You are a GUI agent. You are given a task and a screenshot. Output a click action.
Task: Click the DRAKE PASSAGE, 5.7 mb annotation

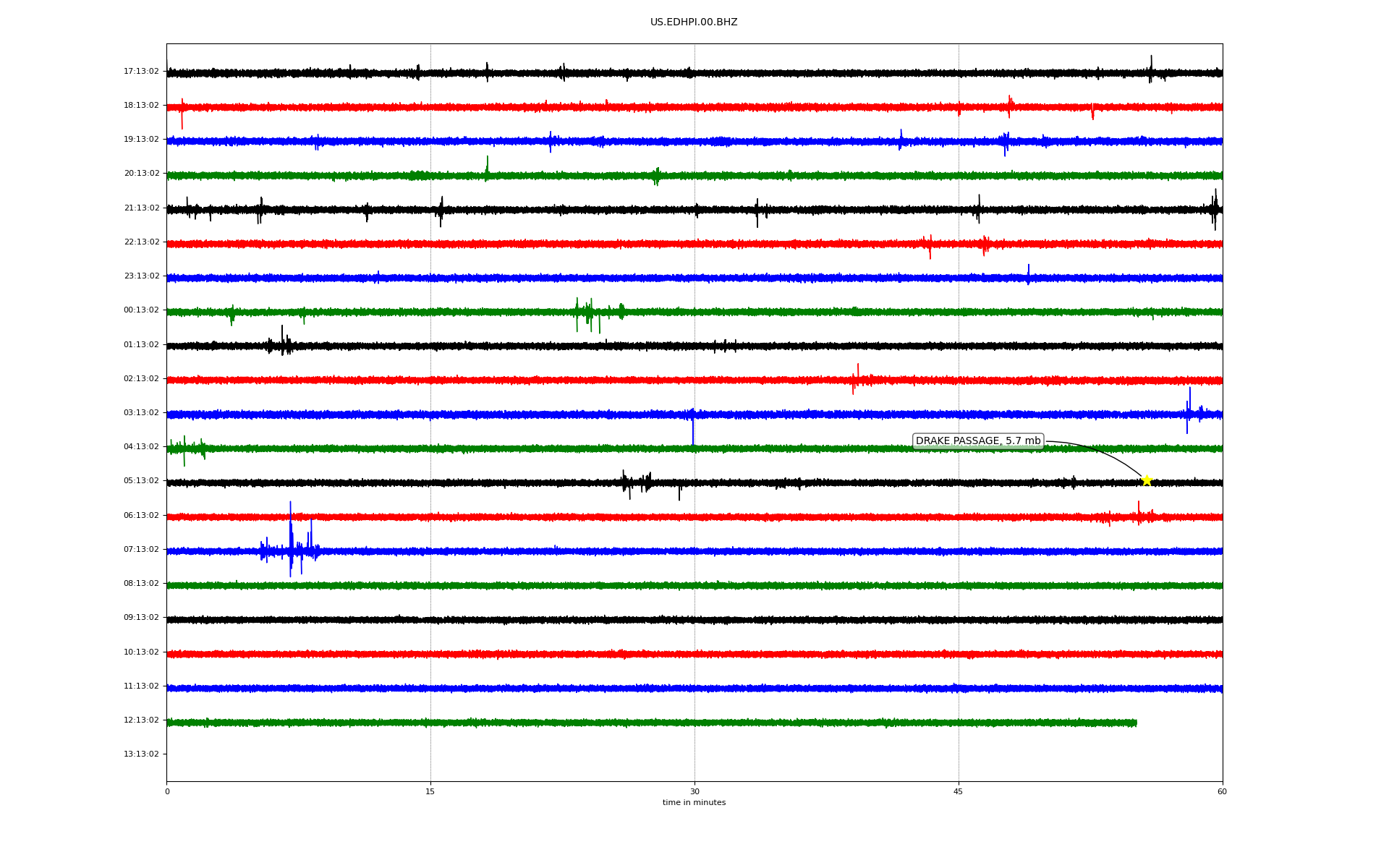click(978, 441)
